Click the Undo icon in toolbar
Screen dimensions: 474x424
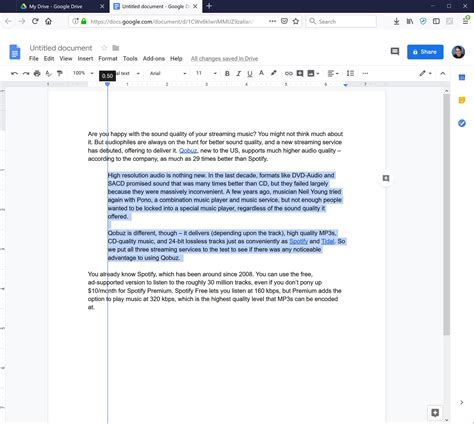(x=14, y=74)
